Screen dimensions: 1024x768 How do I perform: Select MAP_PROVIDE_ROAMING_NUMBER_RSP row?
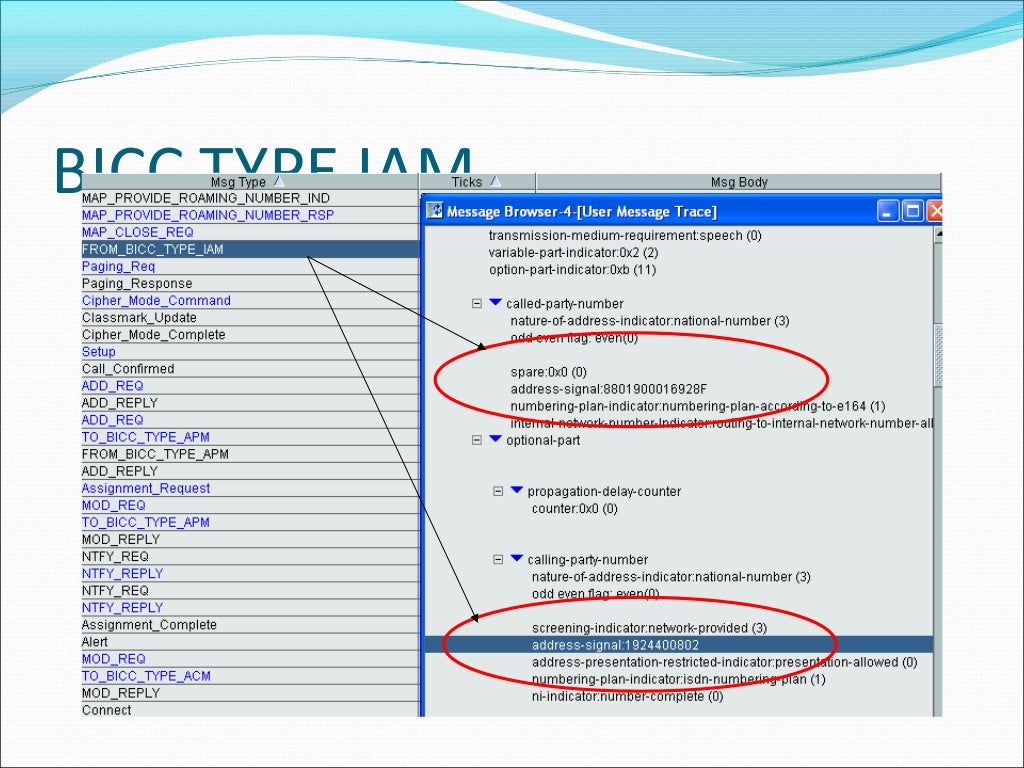tap(249, 215)
